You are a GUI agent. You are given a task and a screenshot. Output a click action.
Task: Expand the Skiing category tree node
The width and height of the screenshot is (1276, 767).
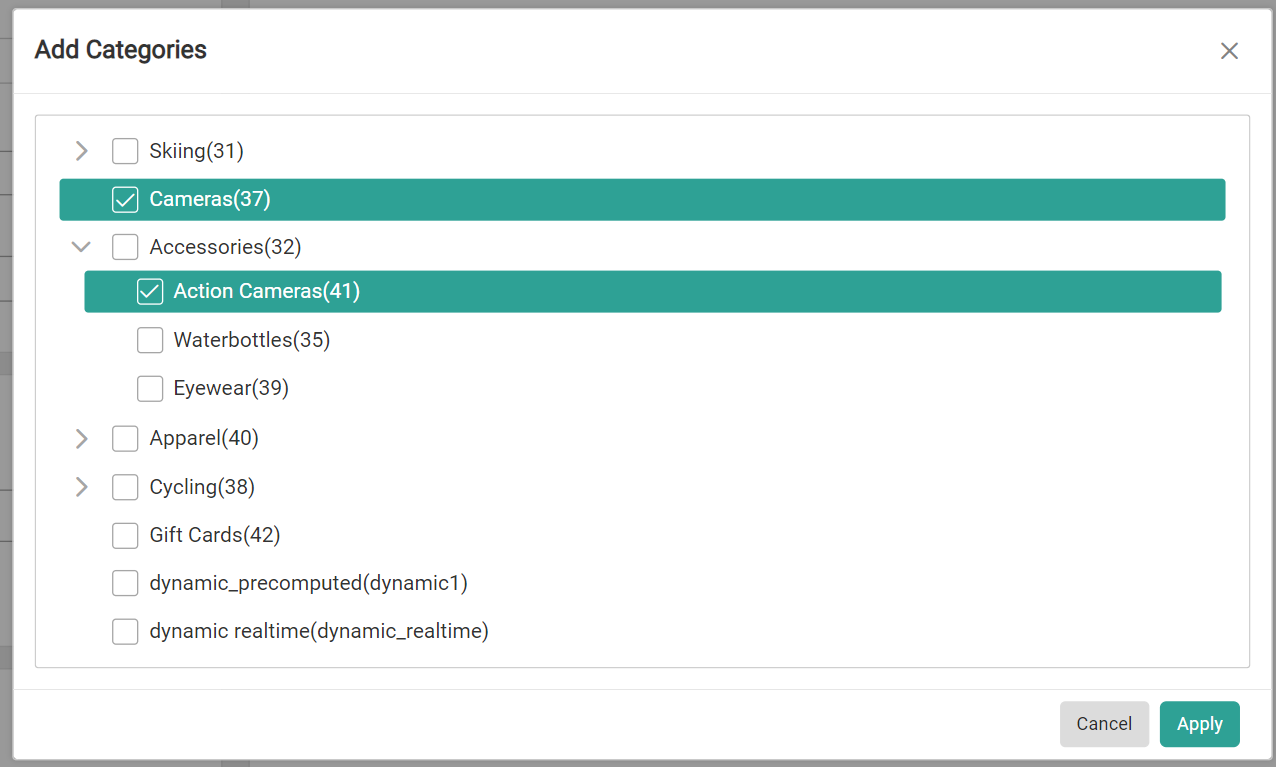[81, 150]
